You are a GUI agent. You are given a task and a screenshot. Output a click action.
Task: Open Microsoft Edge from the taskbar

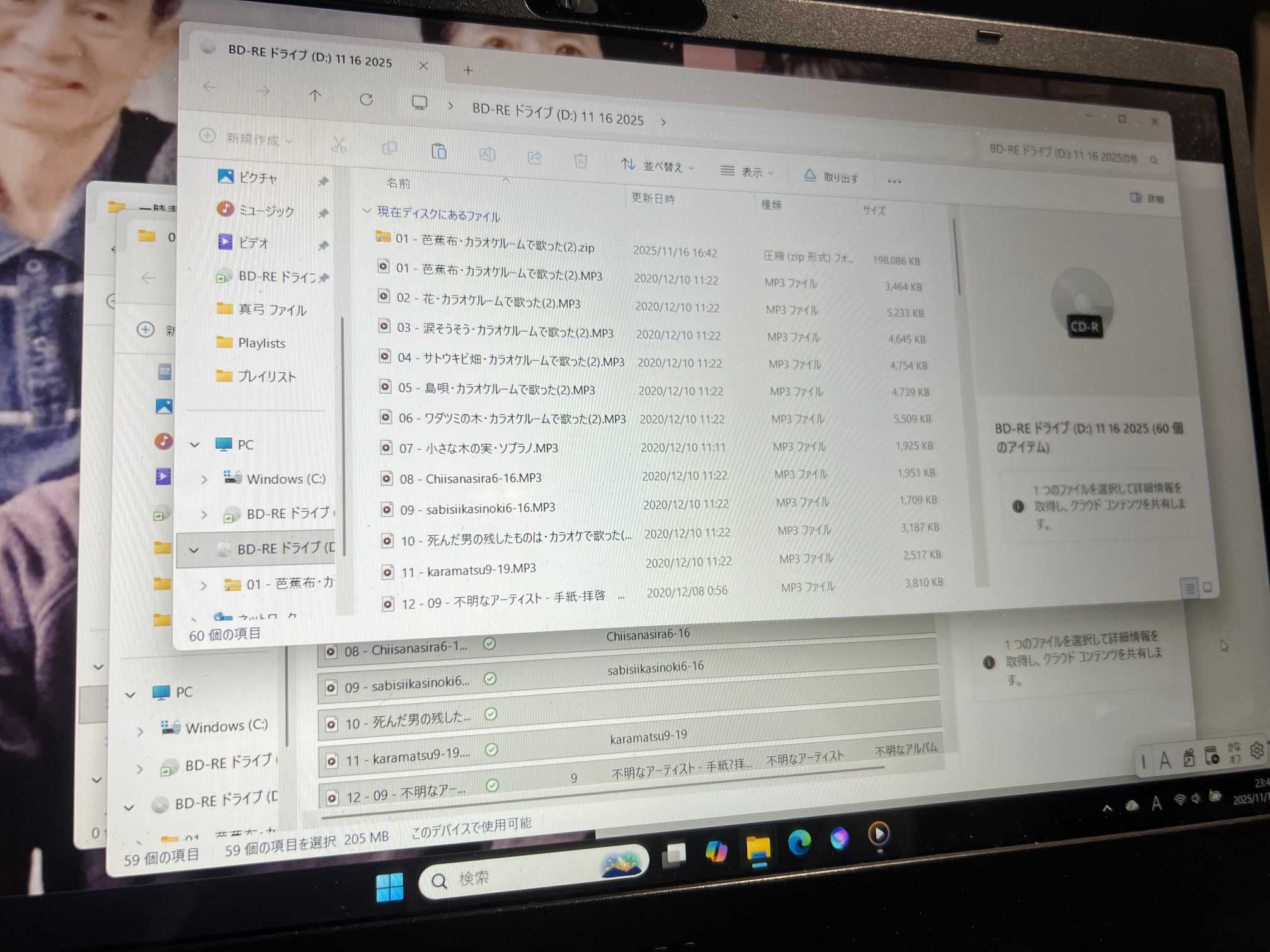click(x=799, y=842)
